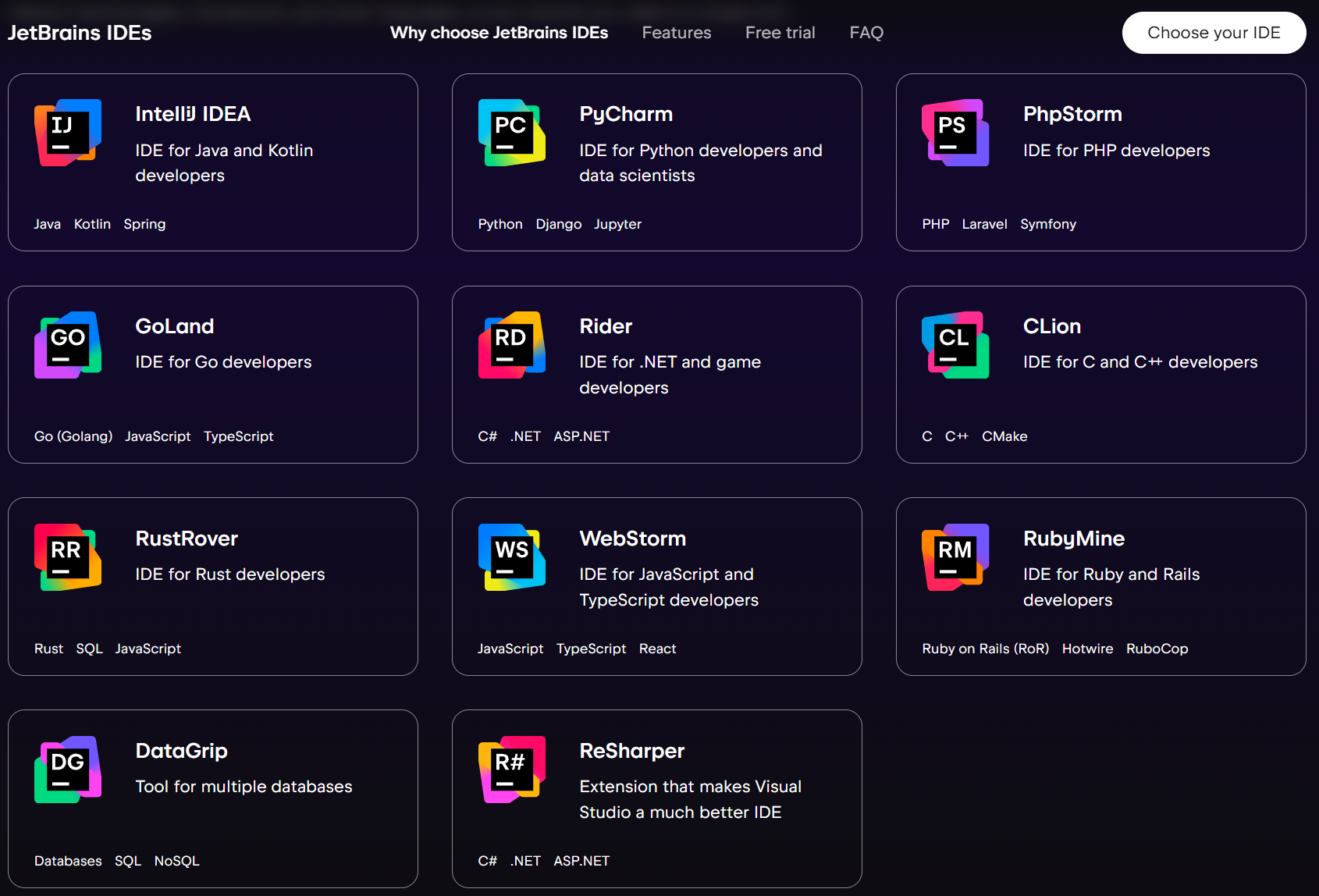Click the RubyMine RM logo icon
The image size is (1319, 896).
(x=955, y=557)
